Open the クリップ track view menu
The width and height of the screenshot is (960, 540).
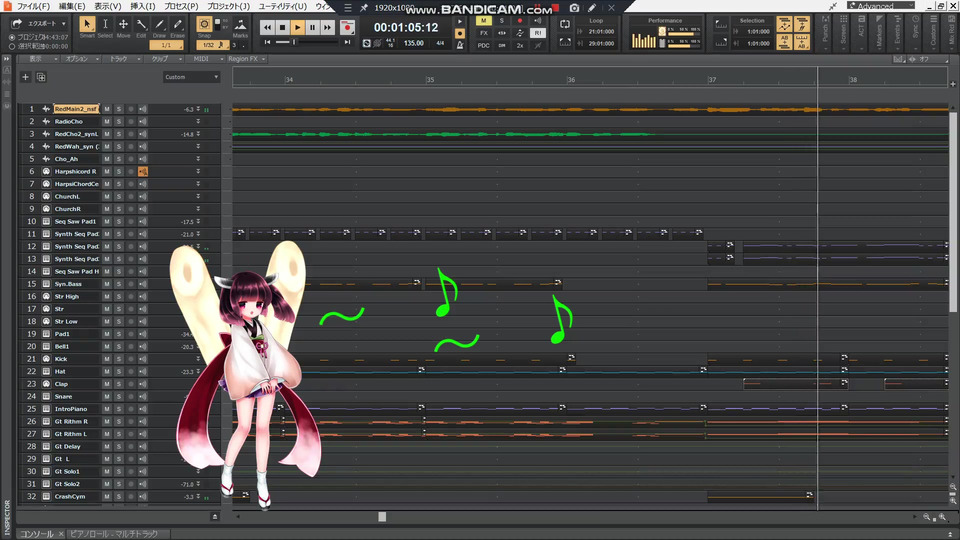(164, 59)
